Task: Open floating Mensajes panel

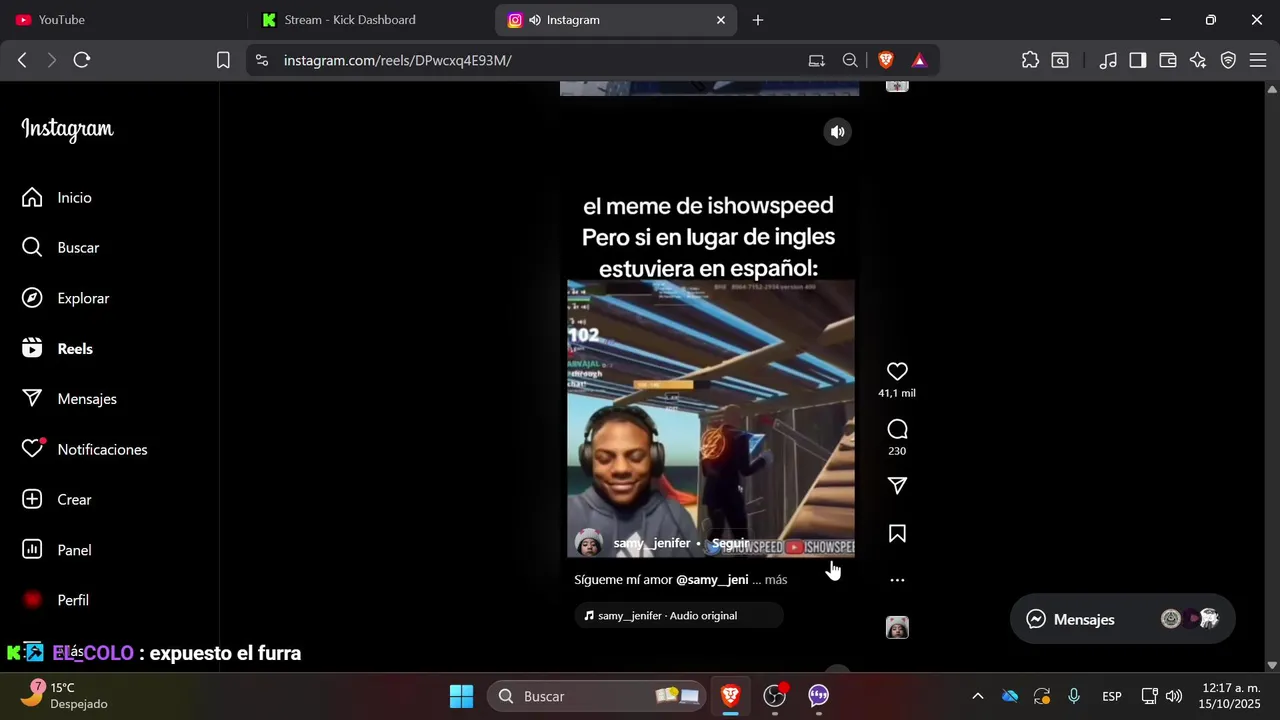Action: (1122, 619)
